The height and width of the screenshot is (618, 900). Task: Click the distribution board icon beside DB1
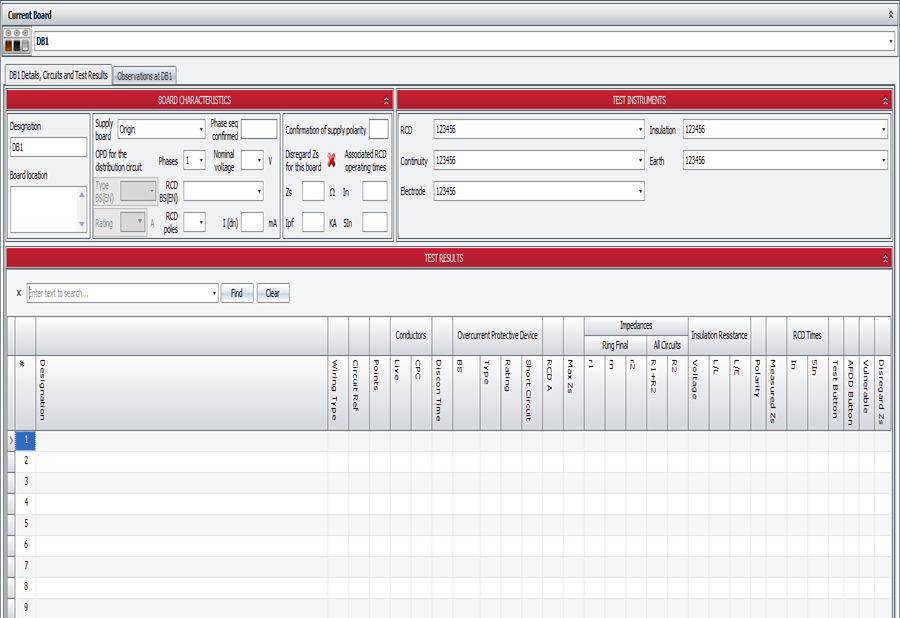click(x=17, y=41)
